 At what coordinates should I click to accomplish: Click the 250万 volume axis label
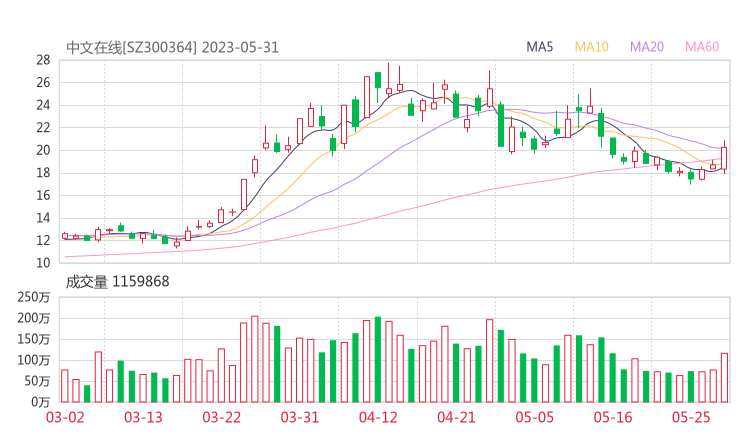(34, 297)
